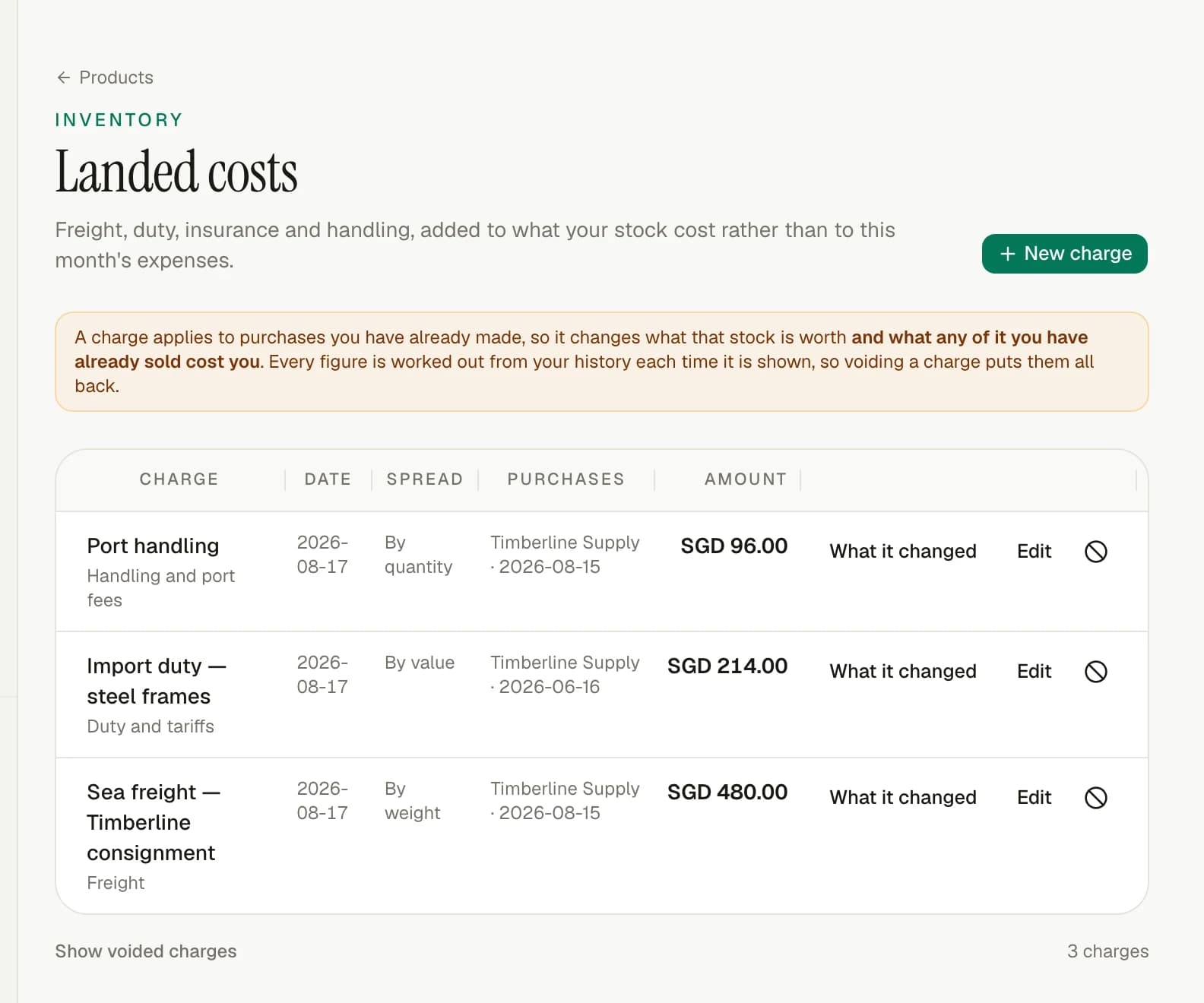Viewport: 1204px width, 1003px height.
Task: Open What it changed for Port handling
Action: [x=903, y=552]
